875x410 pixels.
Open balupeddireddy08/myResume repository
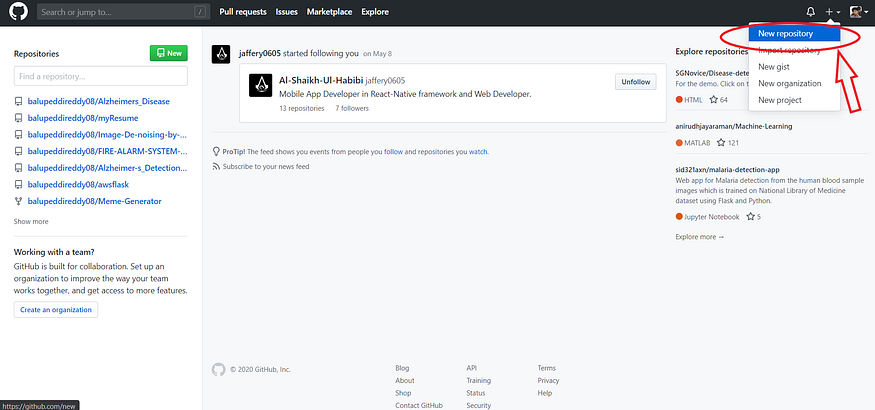coord(83,118)
